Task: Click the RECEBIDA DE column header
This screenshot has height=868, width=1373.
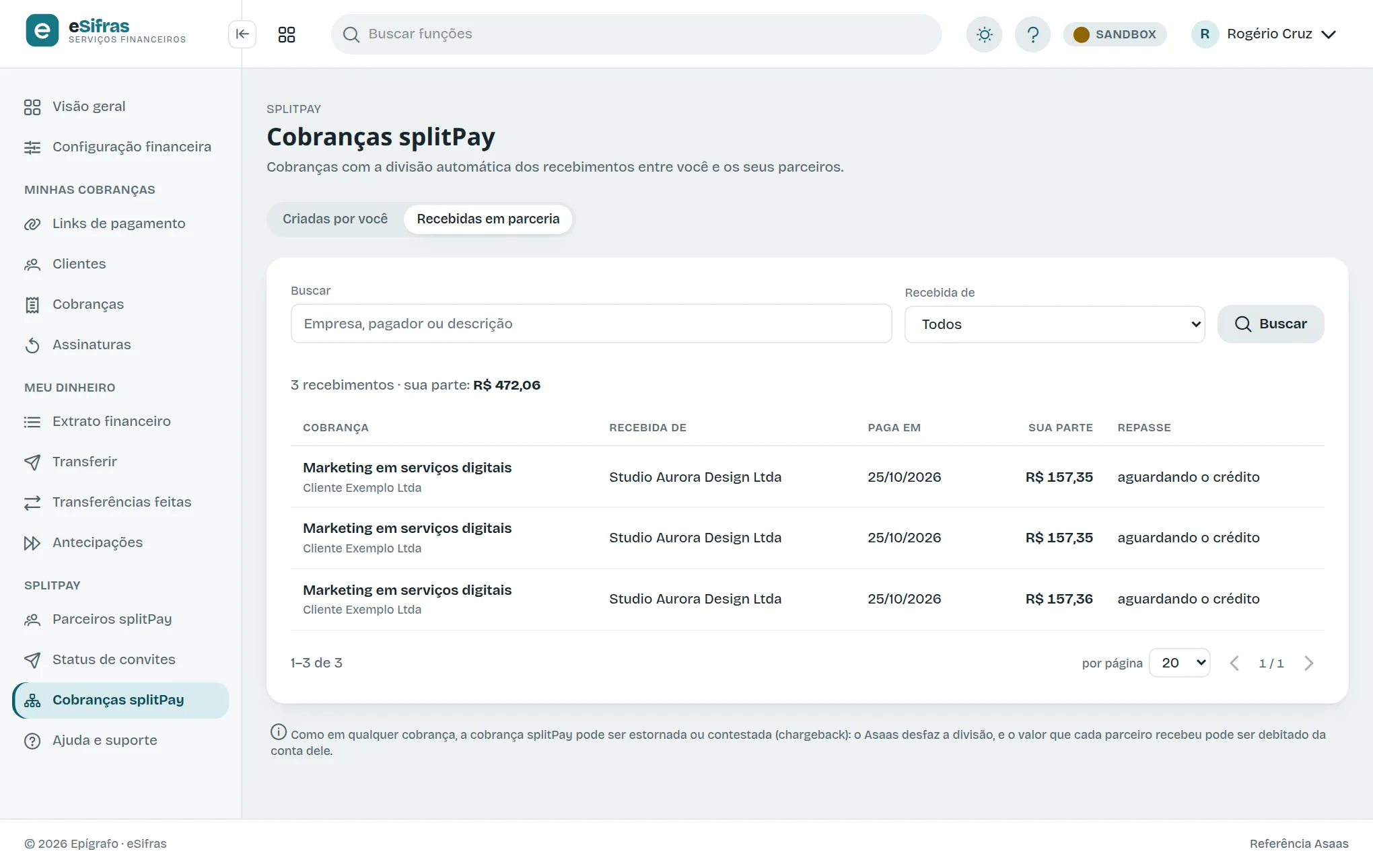Action: point(647,427)
